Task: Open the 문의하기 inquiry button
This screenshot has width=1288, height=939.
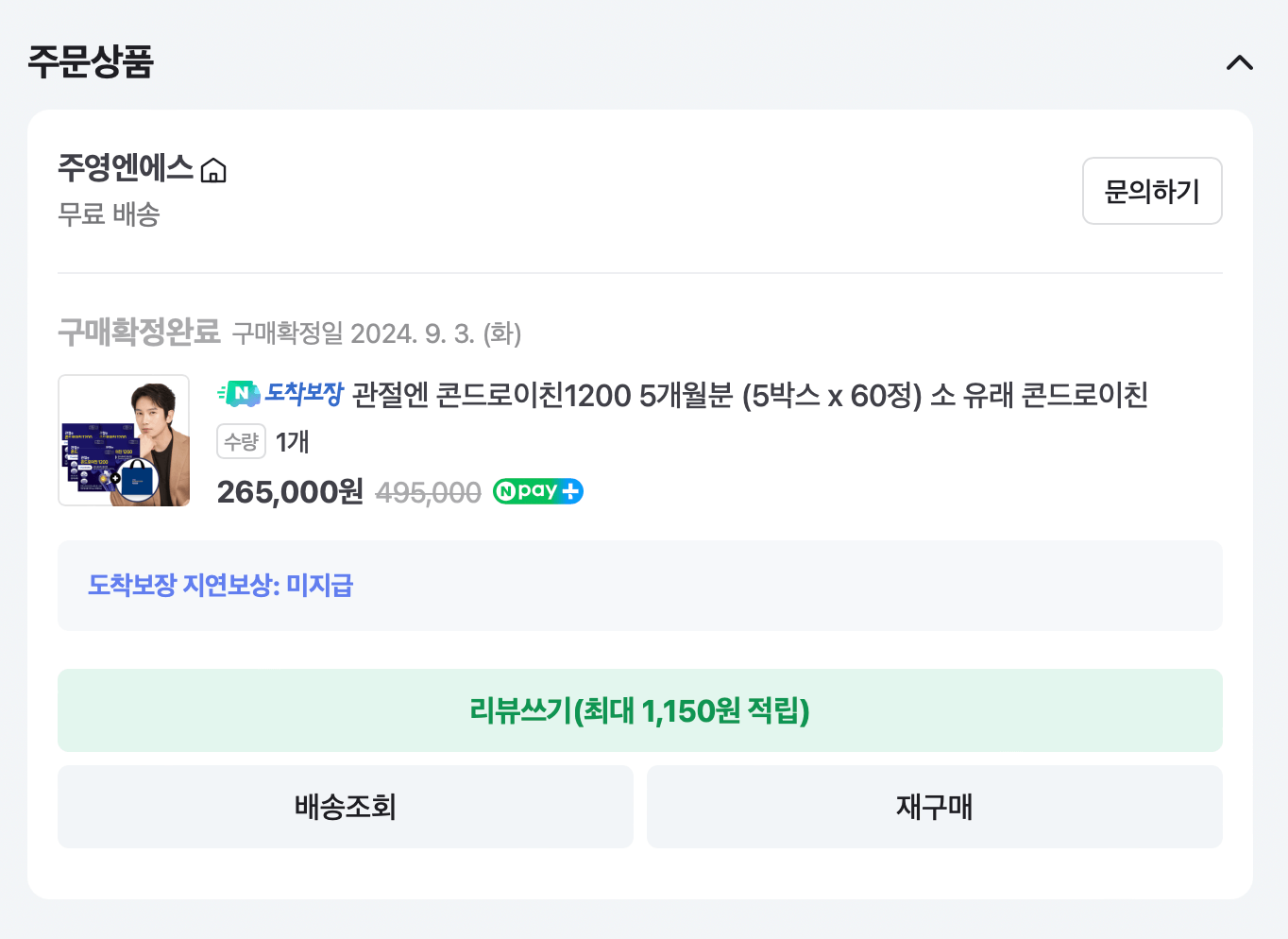Action: click(1152, 191)
